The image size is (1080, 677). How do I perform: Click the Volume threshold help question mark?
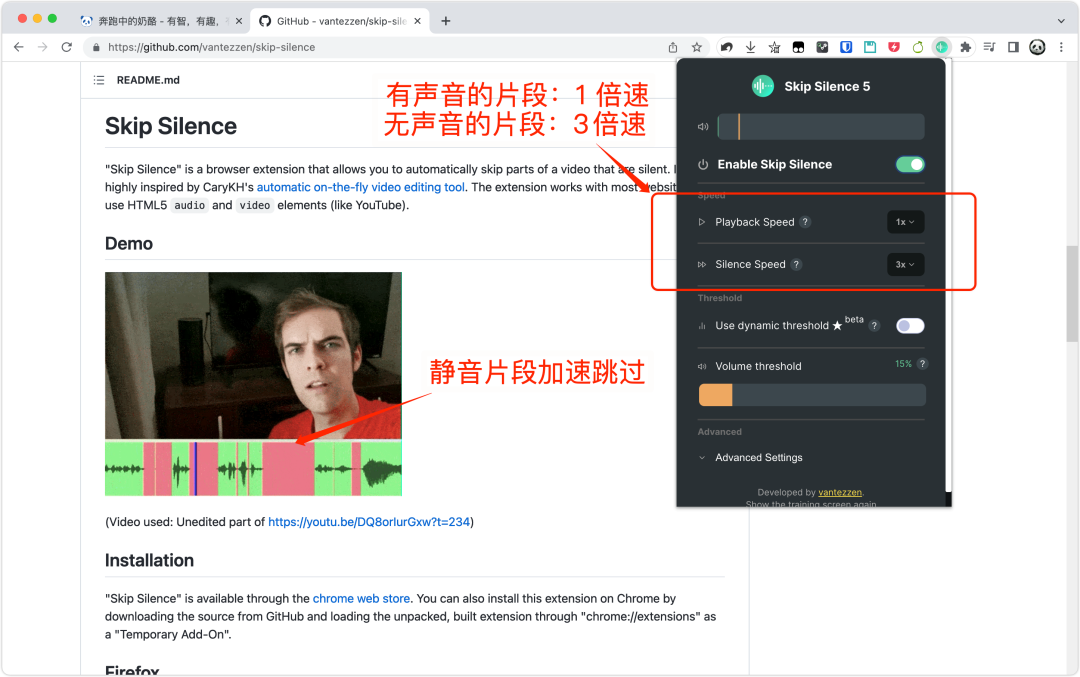click(923, 364)
